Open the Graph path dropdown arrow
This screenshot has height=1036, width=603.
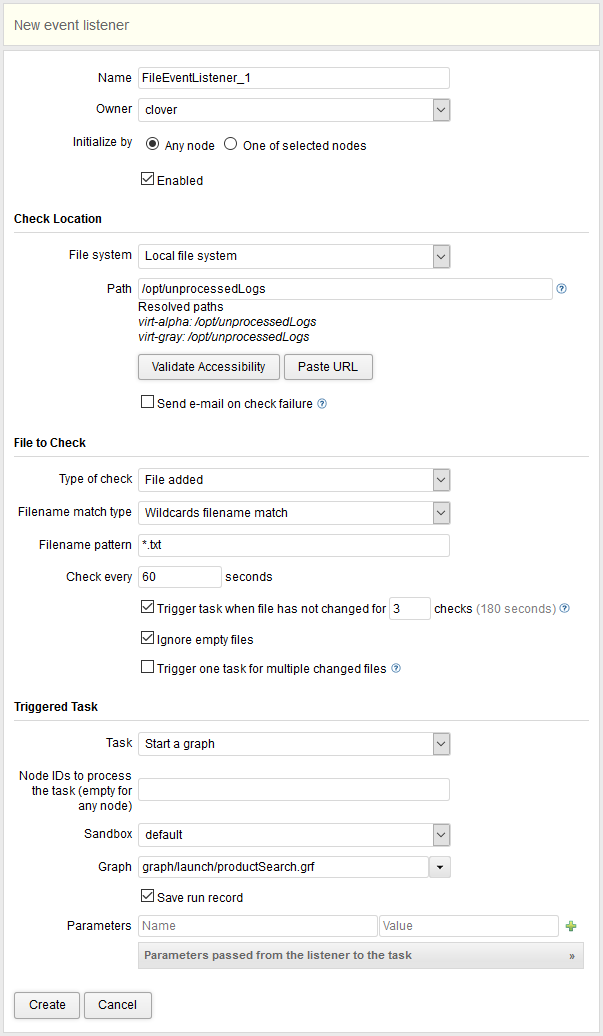click(x=439, y=868)
